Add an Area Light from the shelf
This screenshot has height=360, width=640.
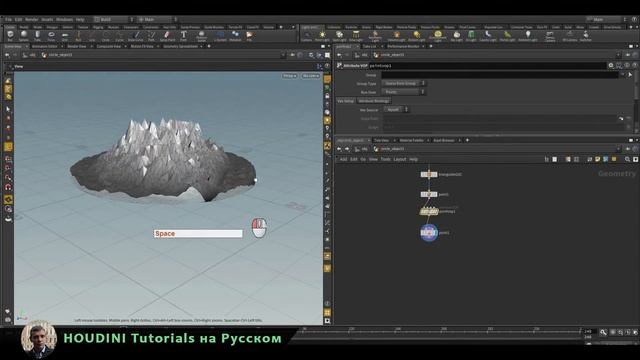tap(356, 36)
